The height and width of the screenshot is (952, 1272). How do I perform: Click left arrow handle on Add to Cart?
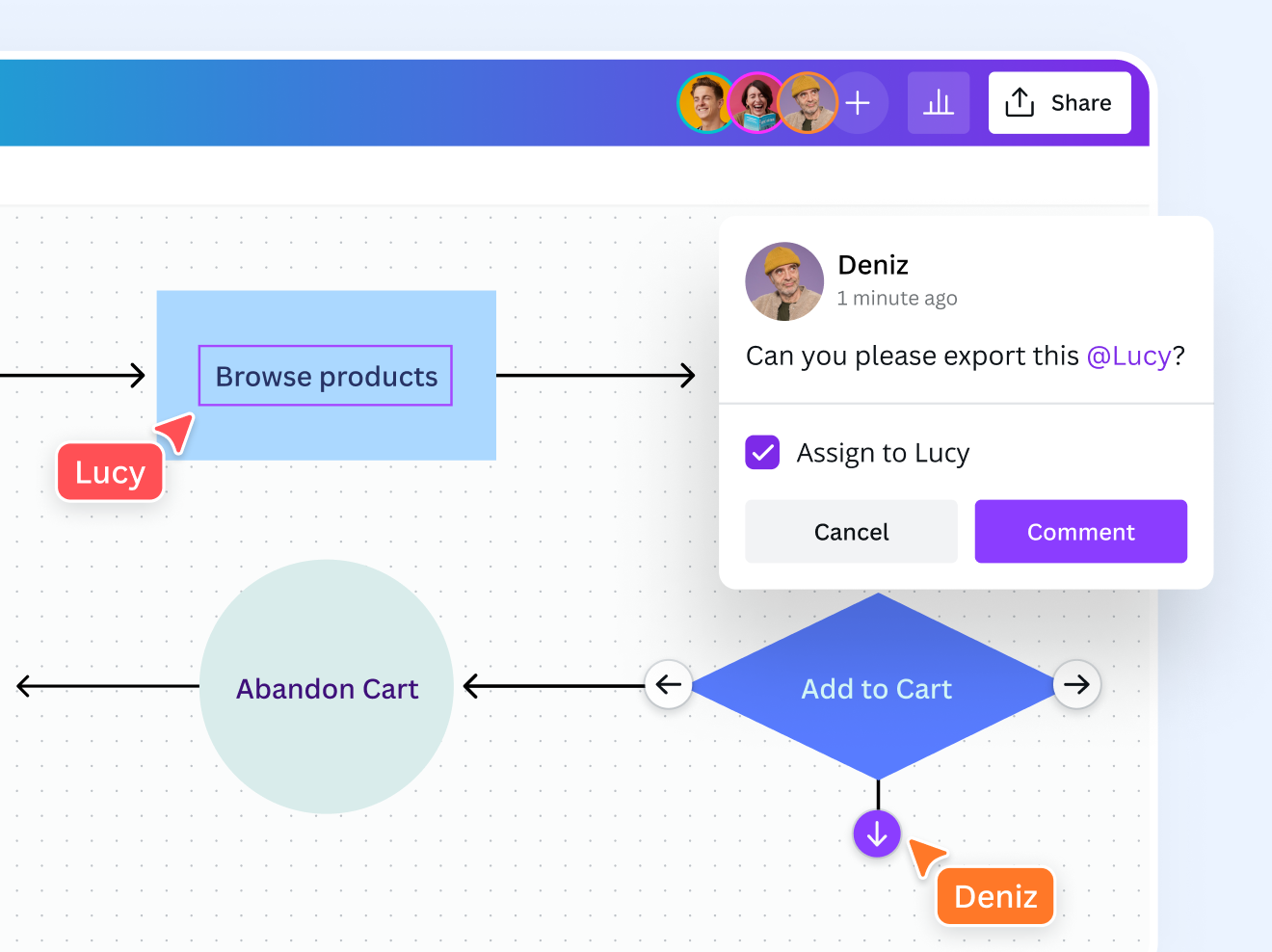coord(668,685)
